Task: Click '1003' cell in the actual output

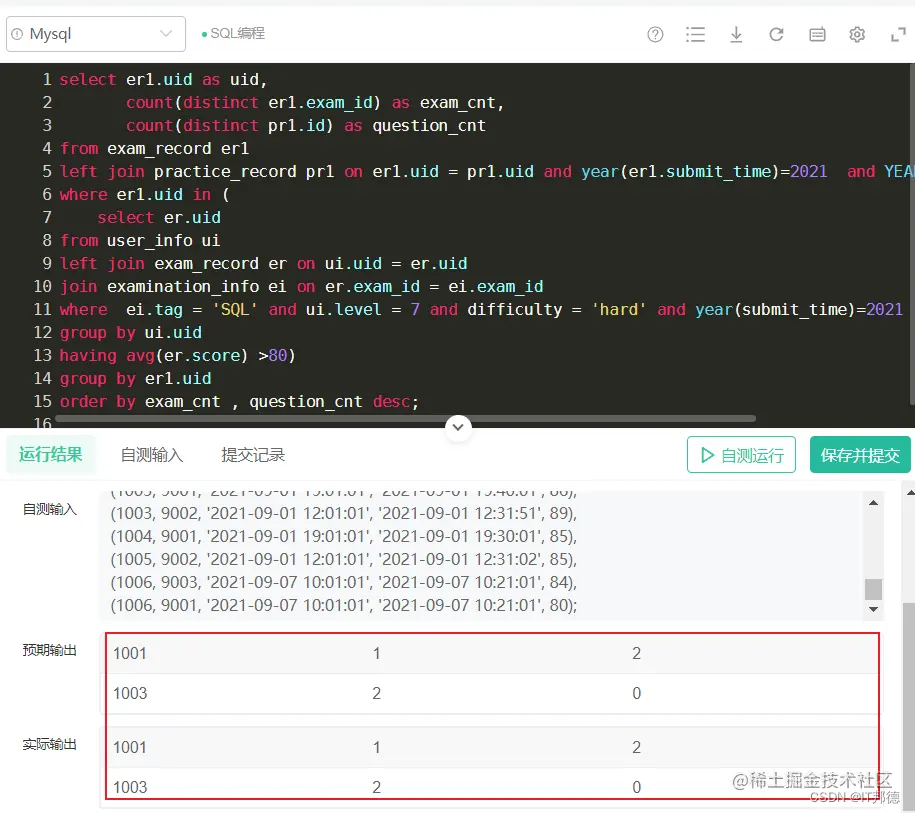Action: [x=130, y=787]
